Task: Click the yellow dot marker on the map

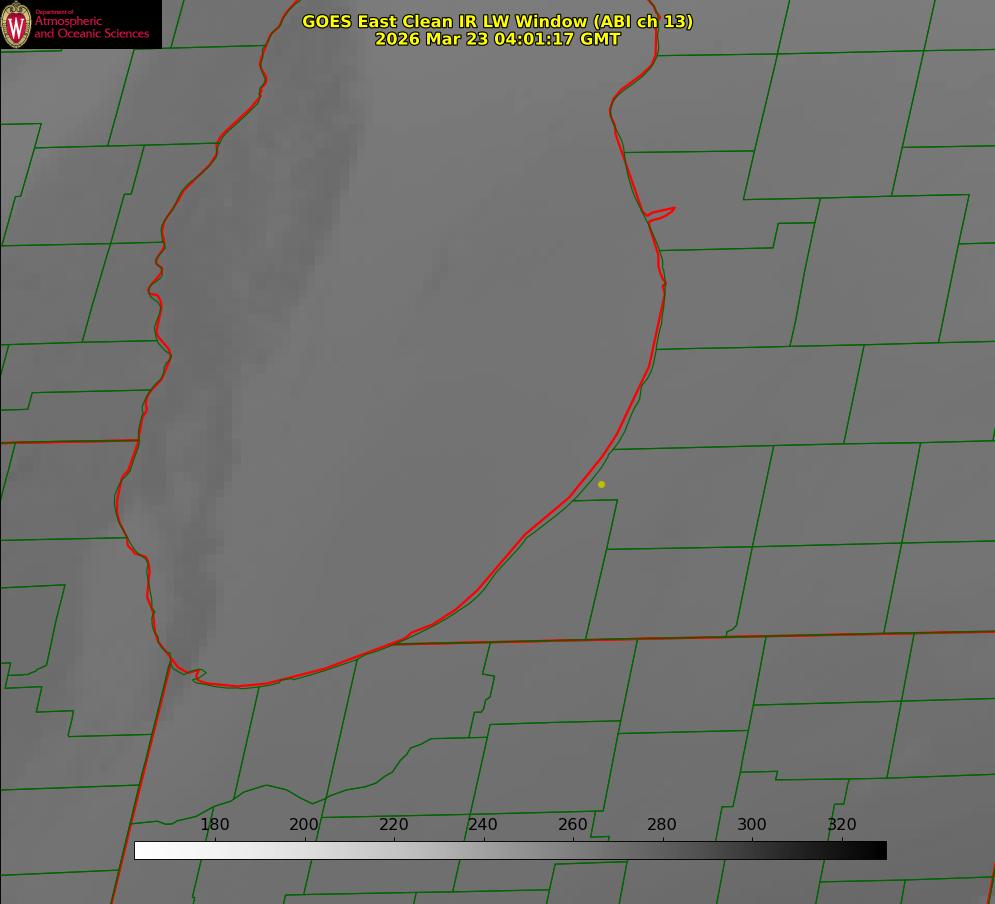Action: coord(602,484)
